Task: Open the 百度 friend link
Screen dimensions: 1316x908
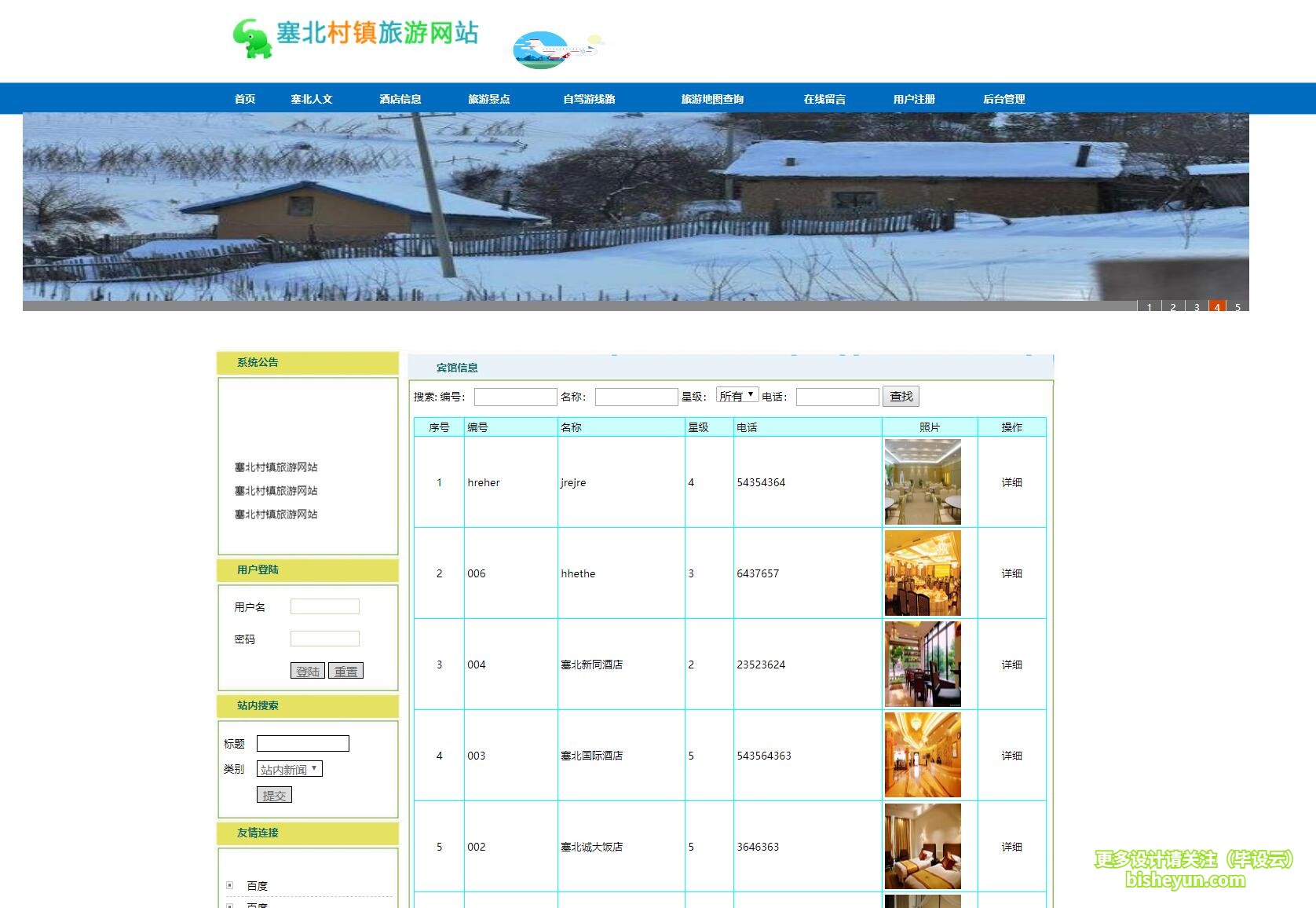Action: 255,884
